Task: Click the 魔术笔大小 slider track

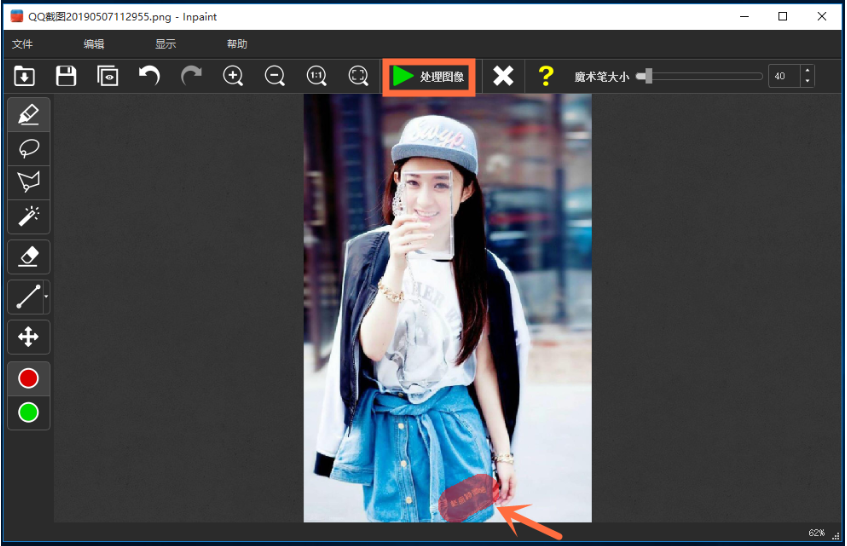Action: (700, 76)
